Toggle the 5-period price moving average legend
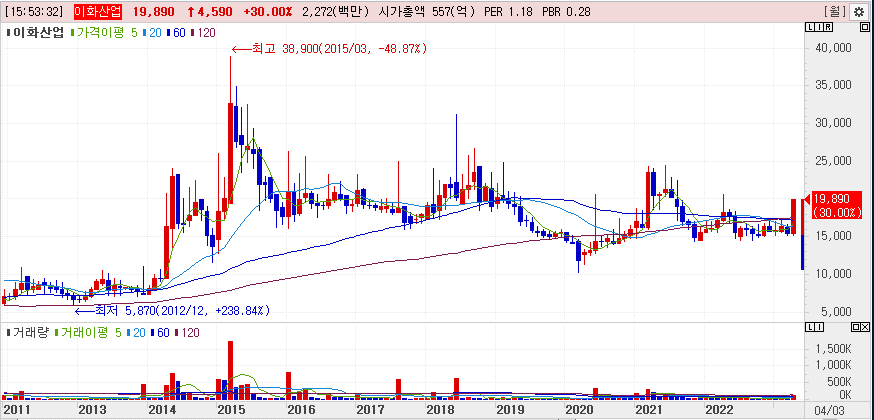Viewport: 874px width, 420px height. click(x=134, y=33)
